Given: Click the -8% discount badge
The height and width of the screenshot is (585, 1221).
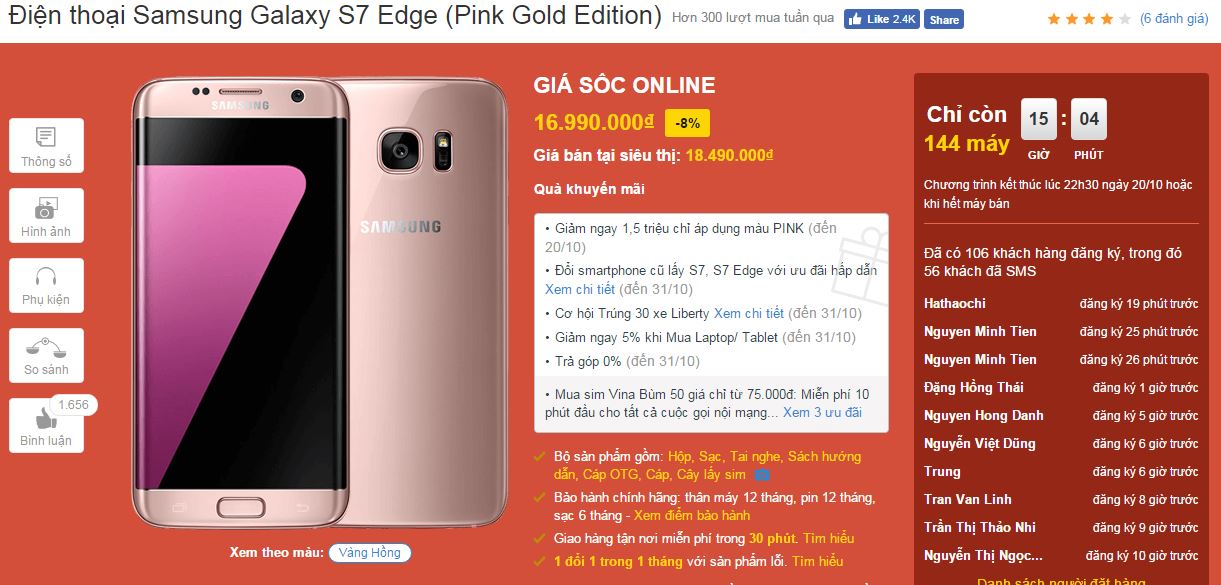Looking at the screenshot, I should click(688, 123).
